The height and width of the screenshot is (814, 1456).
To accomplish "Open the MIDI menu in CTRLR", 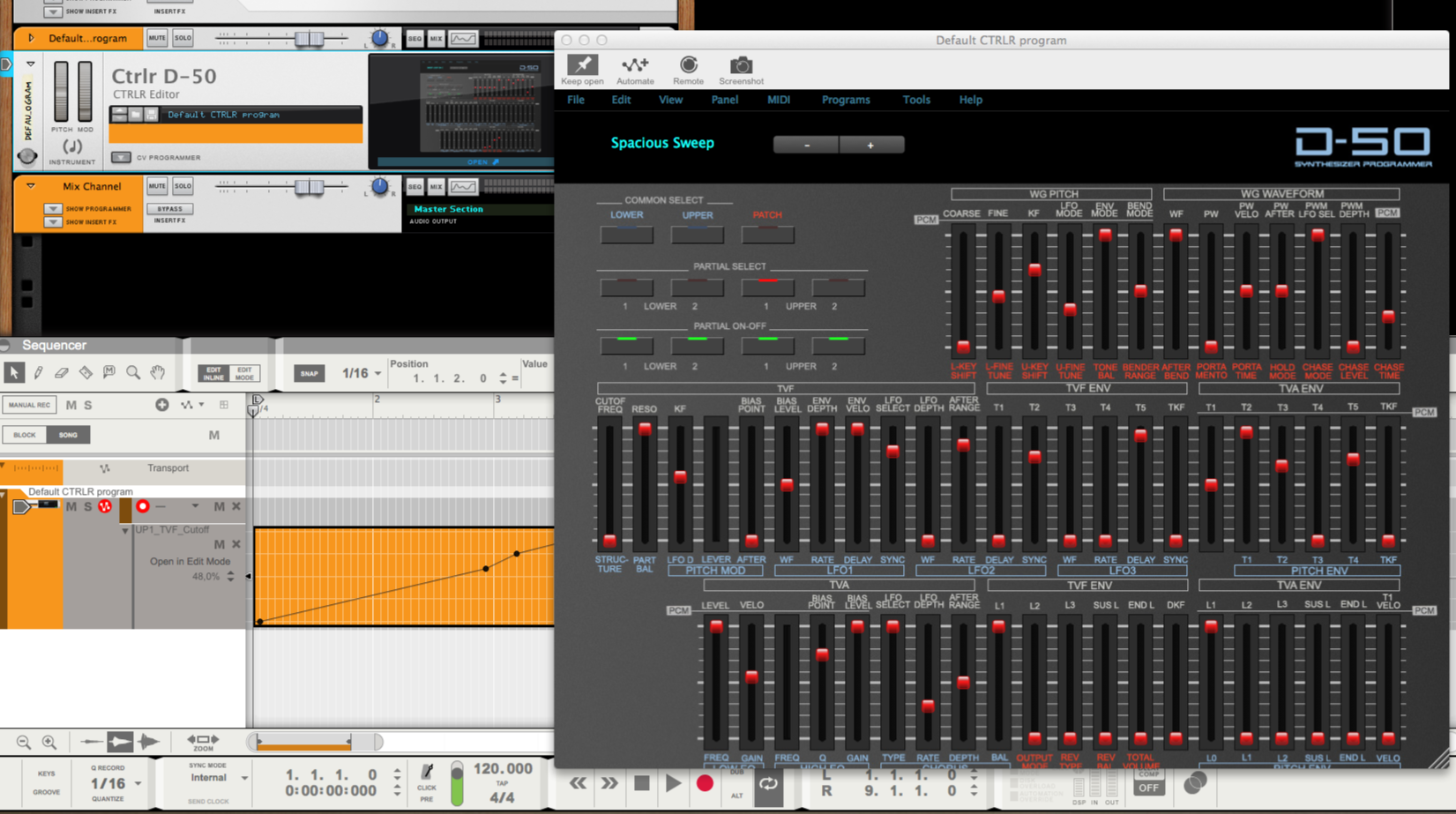I will coord(779,100).
